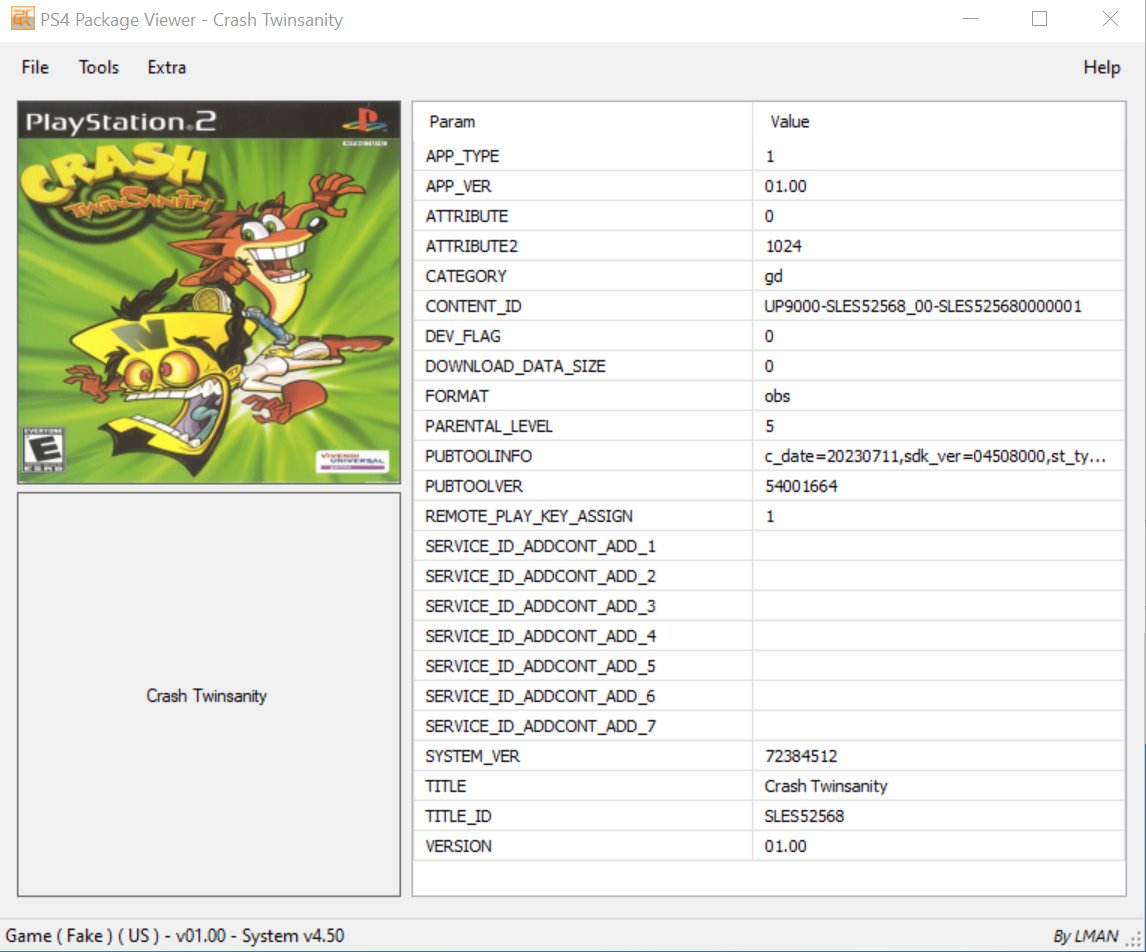Click the window resize grip in status bar
The height and width of the screenshot is (952, 1146).
point(1134,938)
